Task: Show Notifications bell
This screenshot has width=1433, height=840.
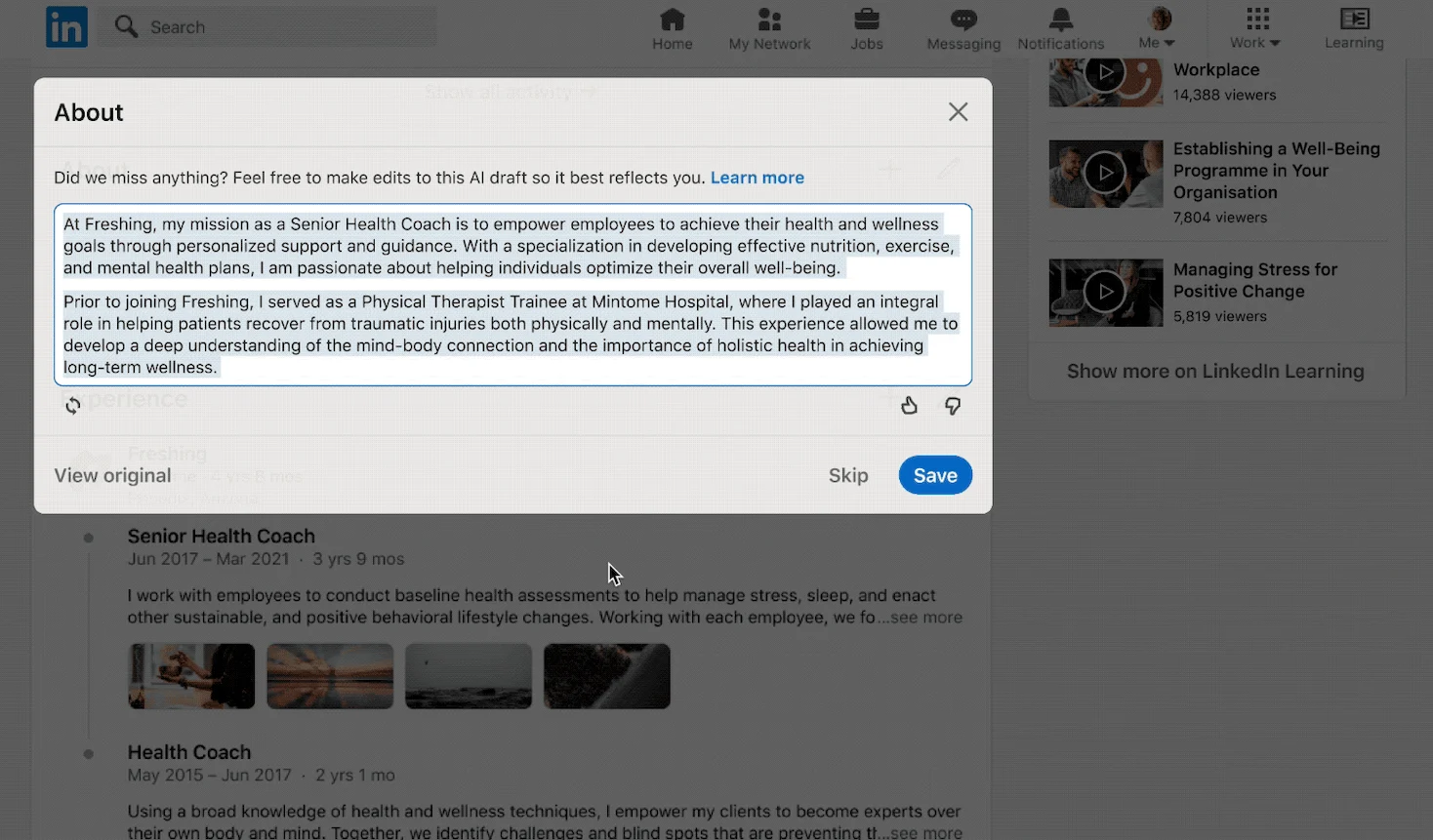Action: tap(1060, 28)
